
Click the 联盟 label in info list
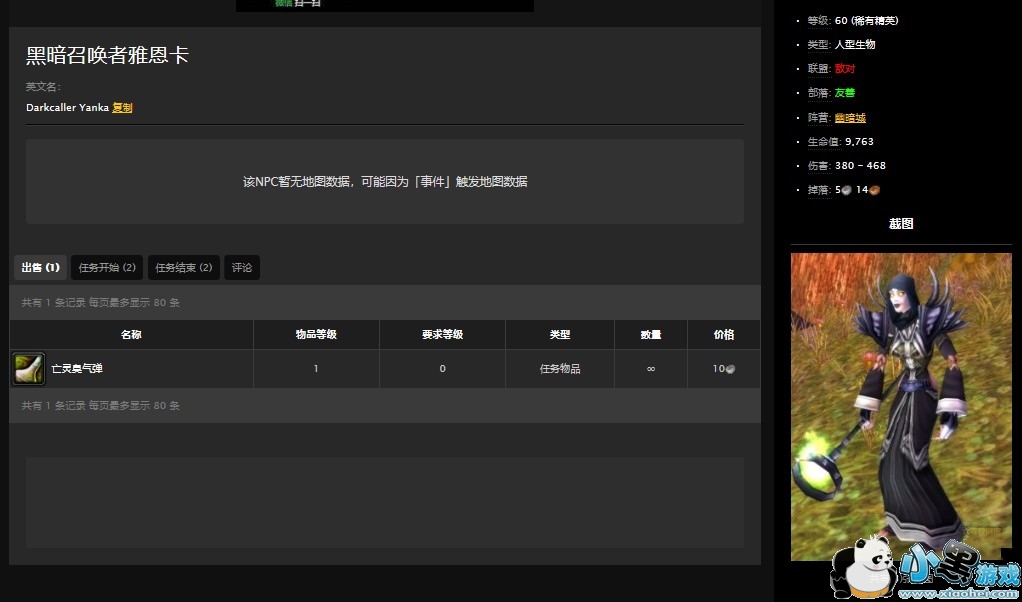click(x=819, y=69)
